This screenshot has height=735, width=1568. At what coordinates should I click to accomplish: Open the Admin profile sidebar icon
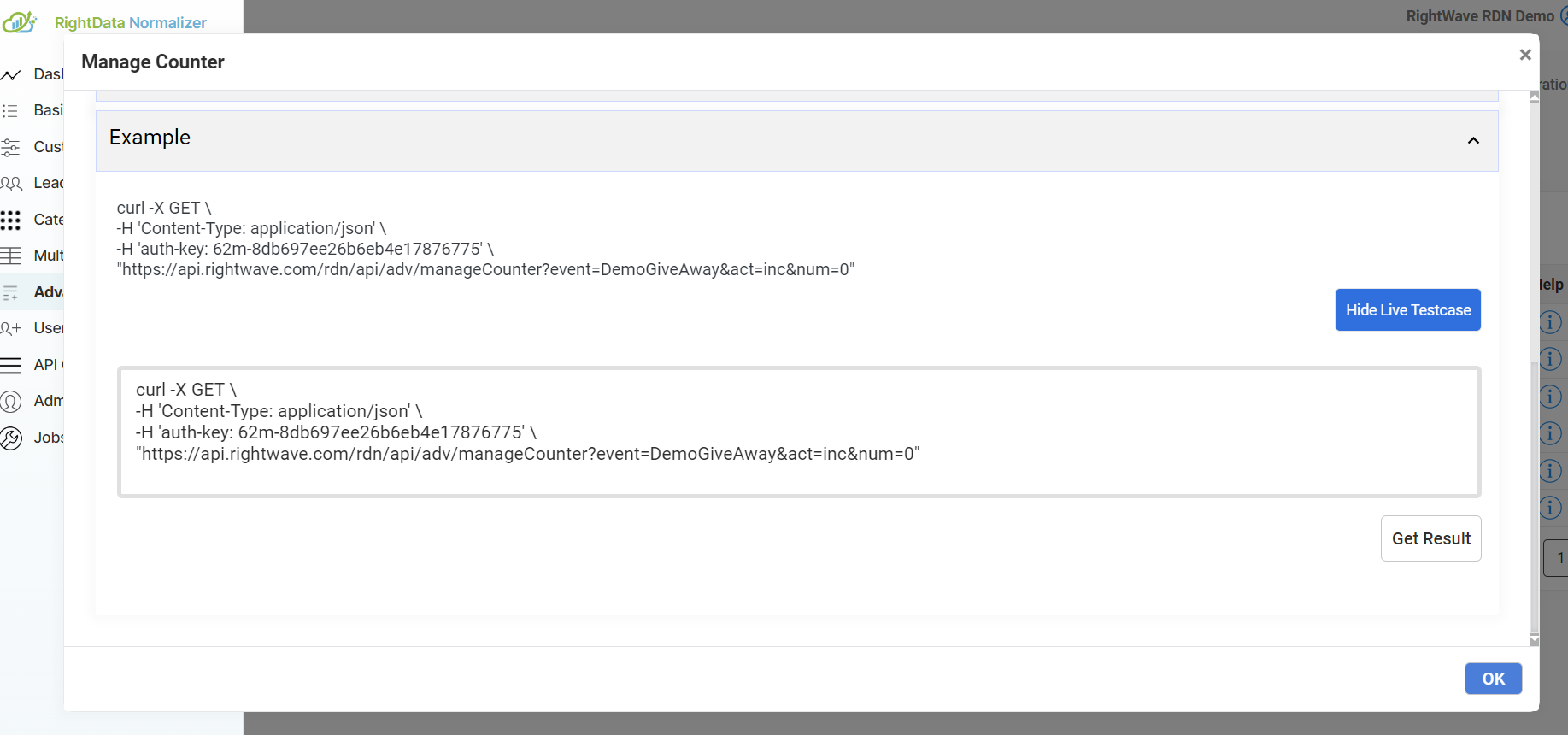[x=10, y=401]
